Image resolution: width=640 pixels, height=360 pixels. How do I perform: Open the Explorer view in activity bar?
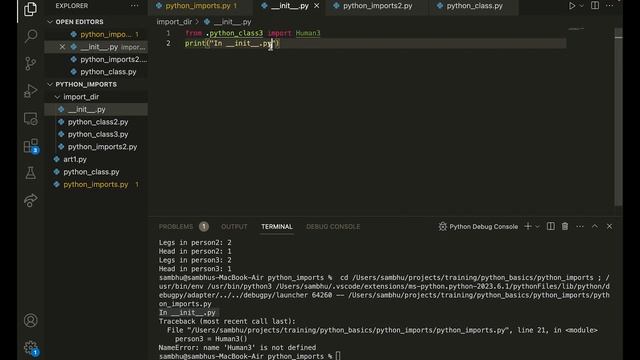pyautogui.click(x=30, y=9)
